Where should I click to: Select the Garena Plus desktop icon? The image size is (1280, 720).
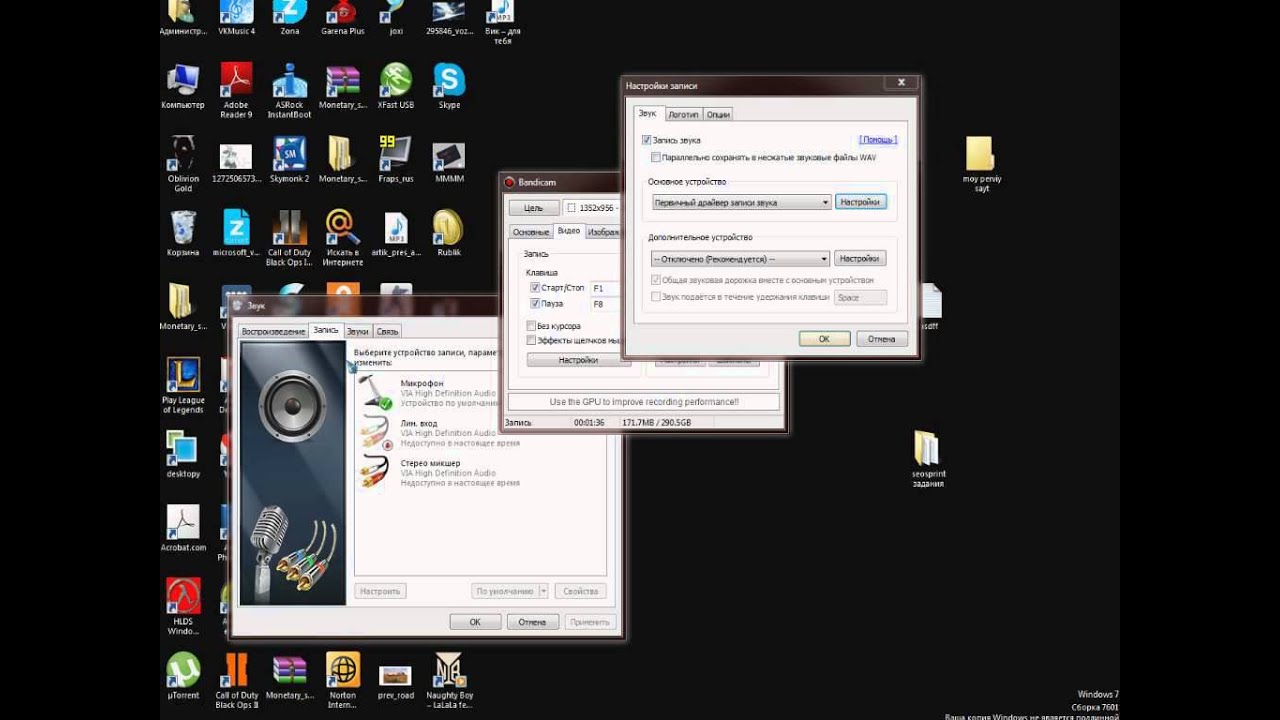tap(343, 18)
